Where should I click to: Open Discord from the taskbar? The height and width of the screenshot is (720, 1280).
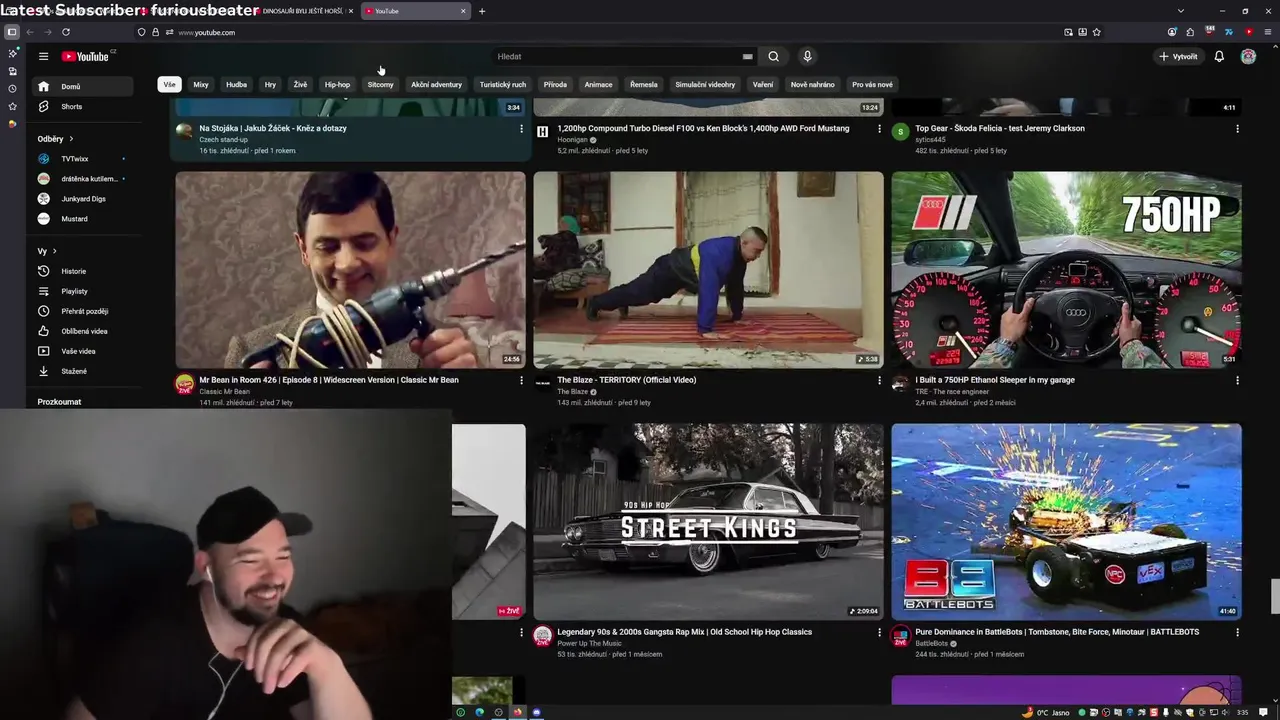pyautogui.click(x=536, y=712)
